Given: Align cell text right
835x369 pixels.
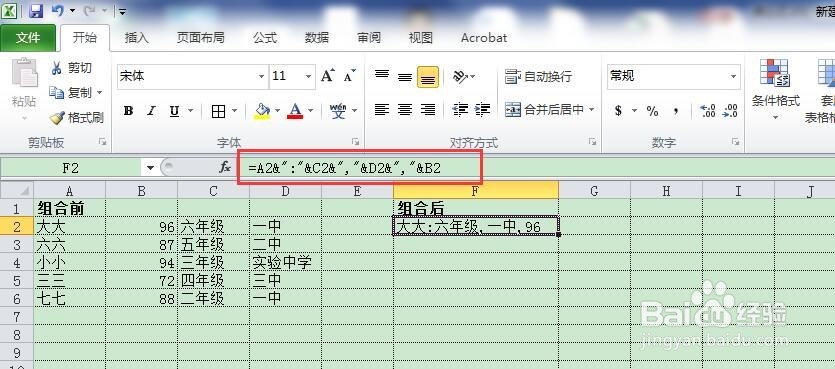Looking at the screenshot, I should coord(428,110).
